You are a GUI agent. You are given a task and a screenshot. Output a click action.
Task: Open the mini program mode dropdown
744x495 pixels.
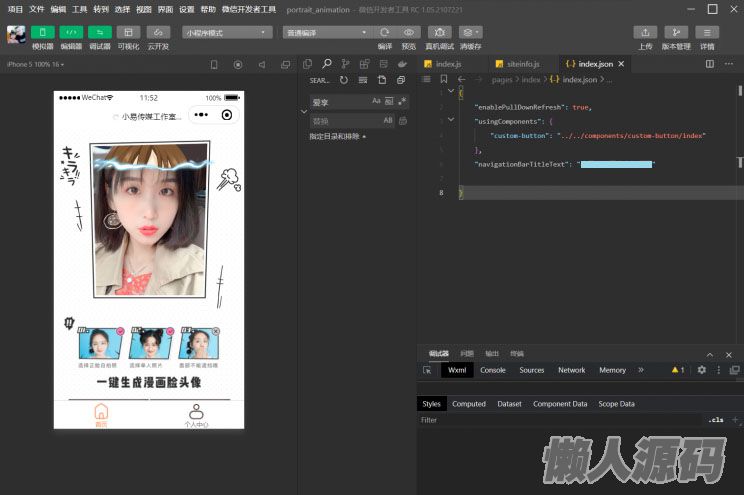(x=227, y=32)
